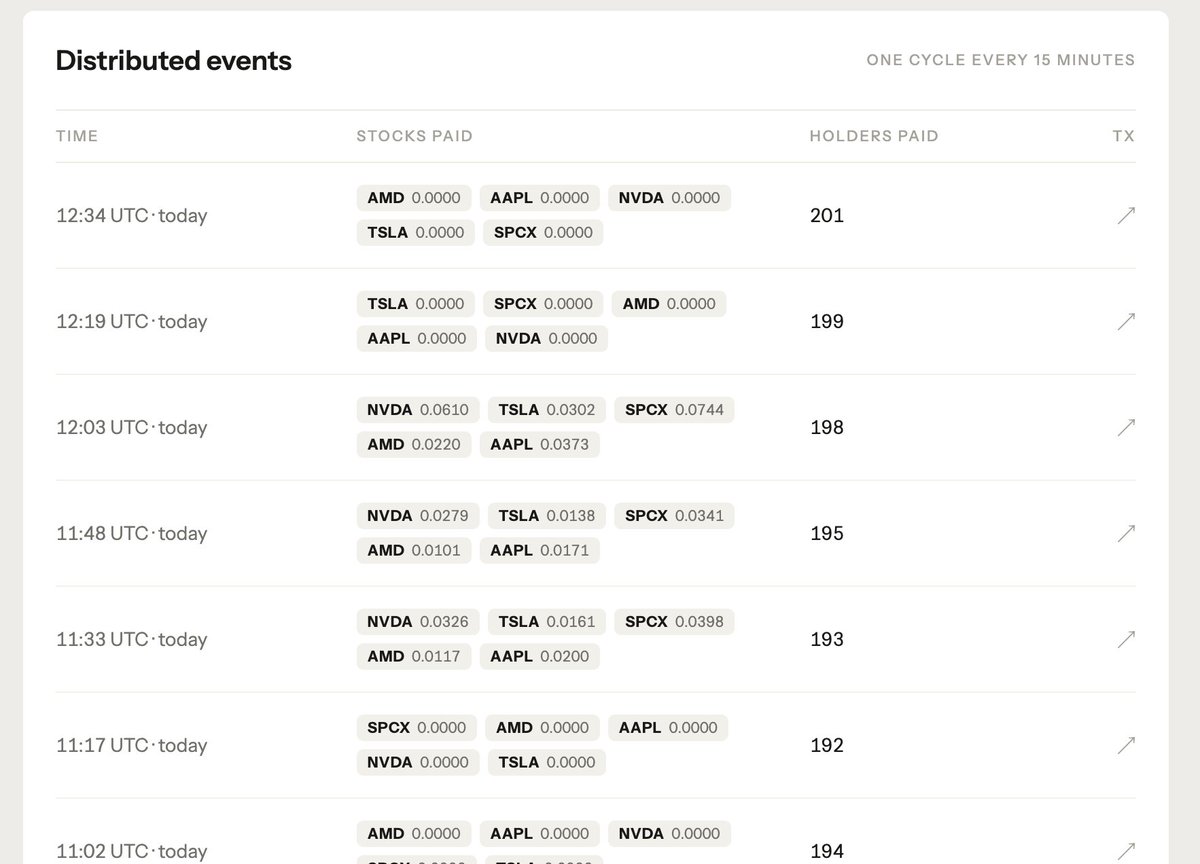Open transaction link for 12:34 UTC row
Screen dimensions: 1200x864
[x=1126, y=215]
